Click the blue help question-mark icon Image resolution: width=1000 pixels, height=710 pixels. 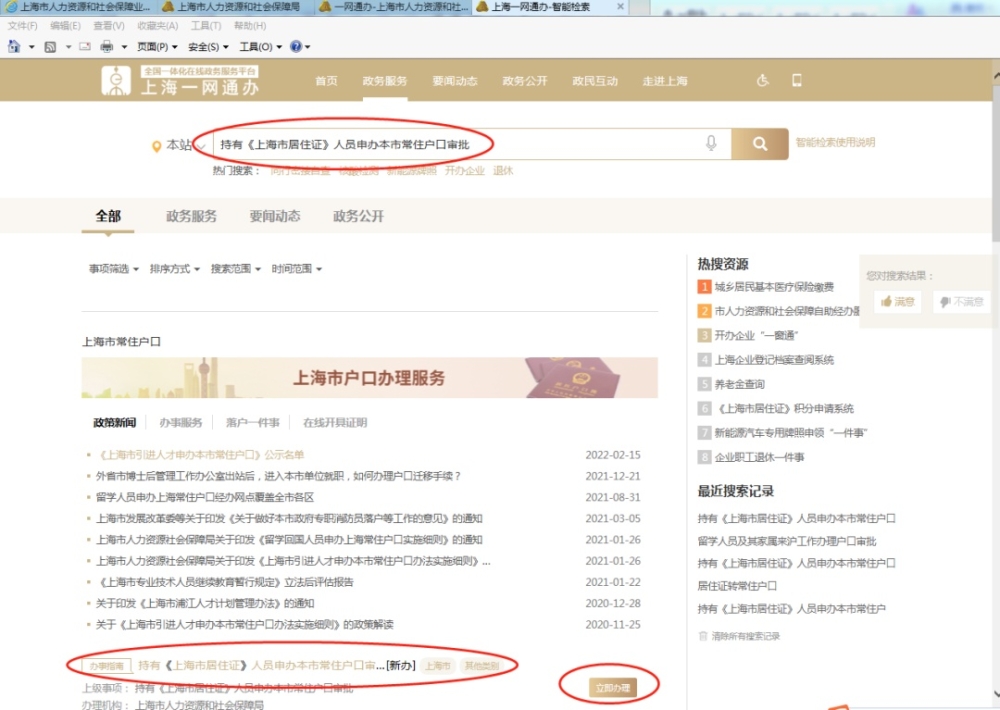point(296,47)
